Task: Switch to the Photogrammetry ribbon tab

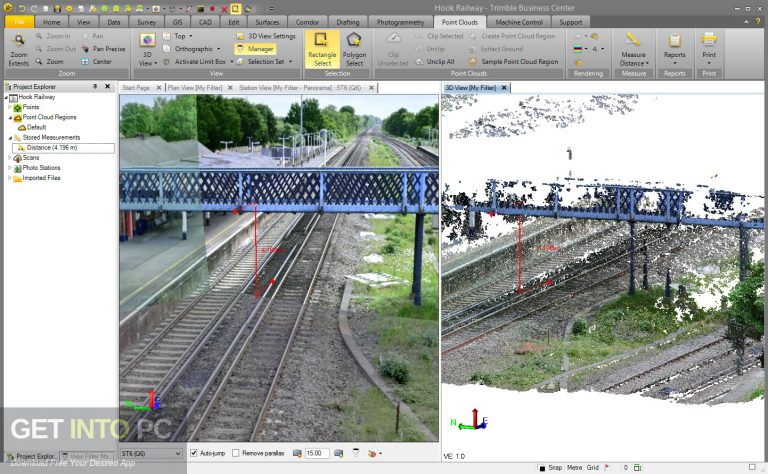Action: click(x=401, y=21)
